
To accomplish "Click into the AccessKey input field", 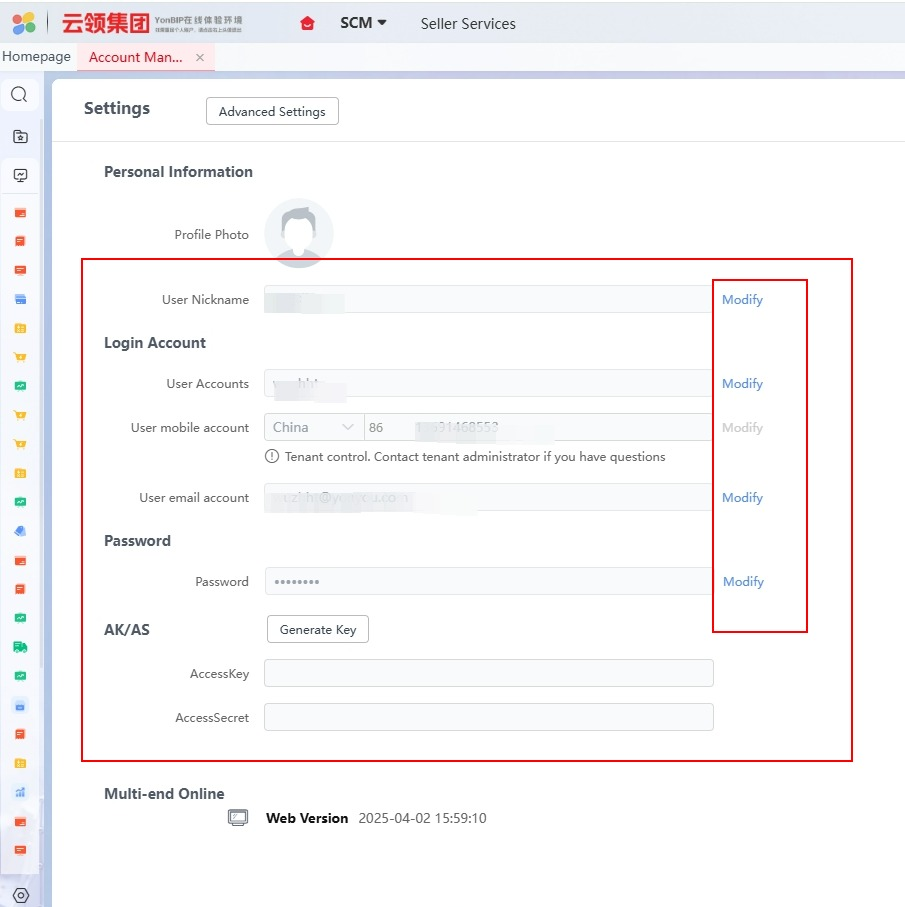I will (488, 673).
